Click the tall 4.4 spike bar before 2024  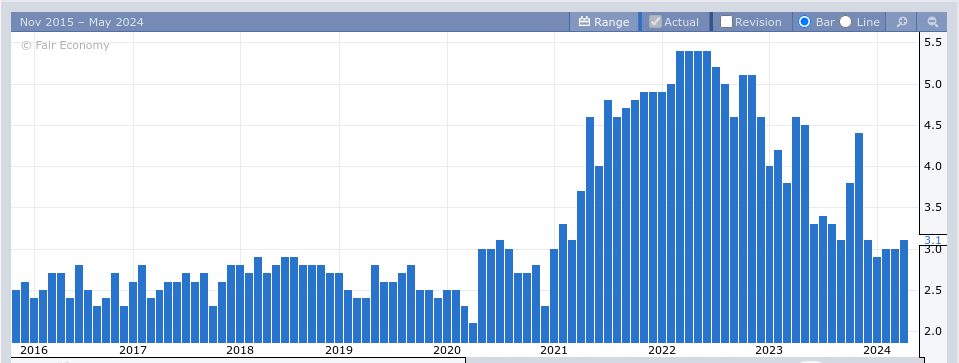click(x=859, y=238)
